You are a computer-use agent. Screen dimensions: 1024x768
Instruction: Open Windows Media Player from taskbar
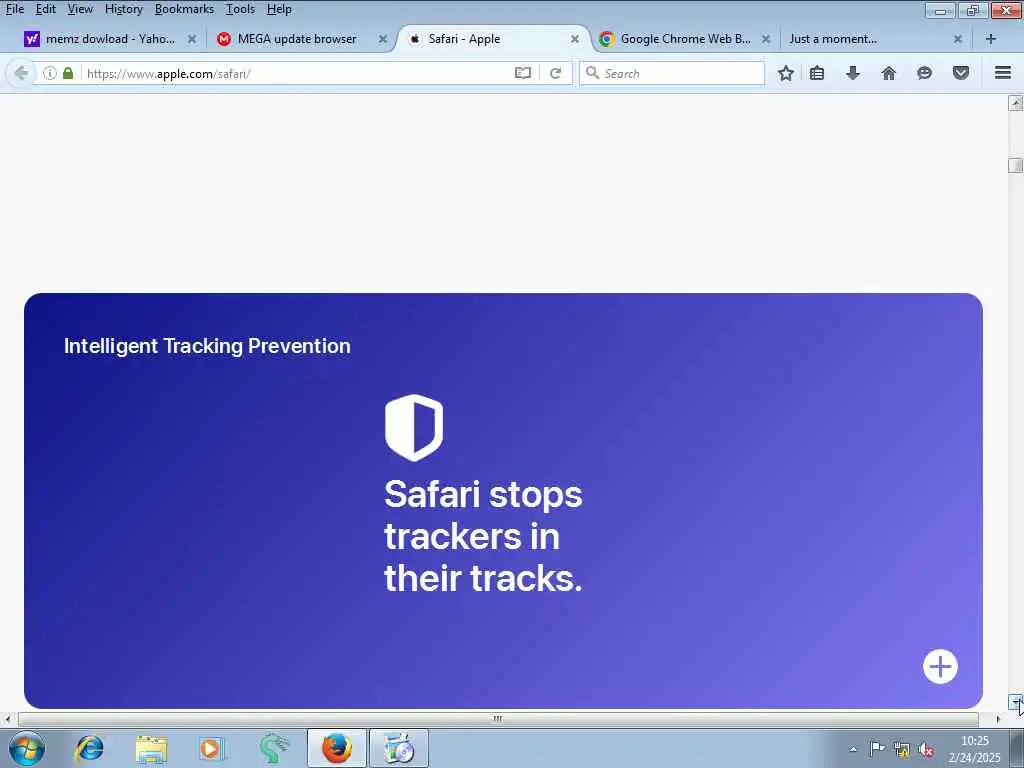(x=212, y=748)
